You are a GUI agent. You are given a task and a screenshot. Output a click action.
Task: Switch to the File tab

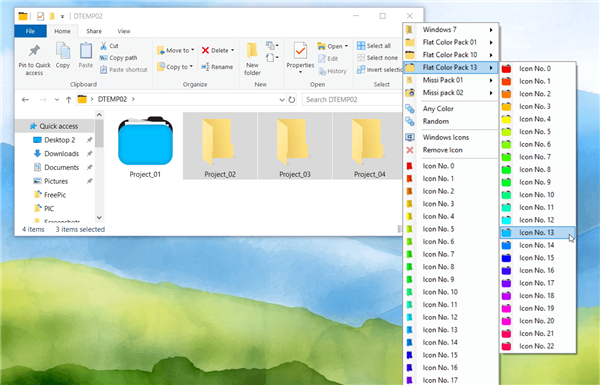(x=30, y=31)
